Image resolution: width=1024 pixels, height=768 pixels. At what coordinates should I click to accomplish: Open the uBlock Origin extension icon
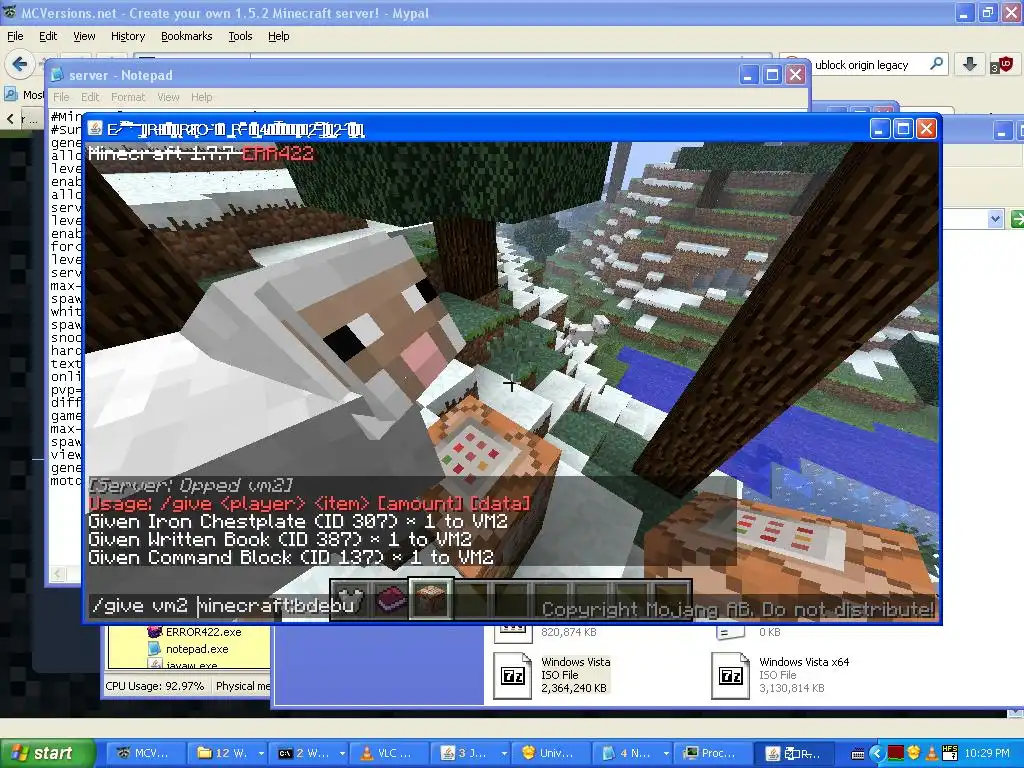(1002, 64)
